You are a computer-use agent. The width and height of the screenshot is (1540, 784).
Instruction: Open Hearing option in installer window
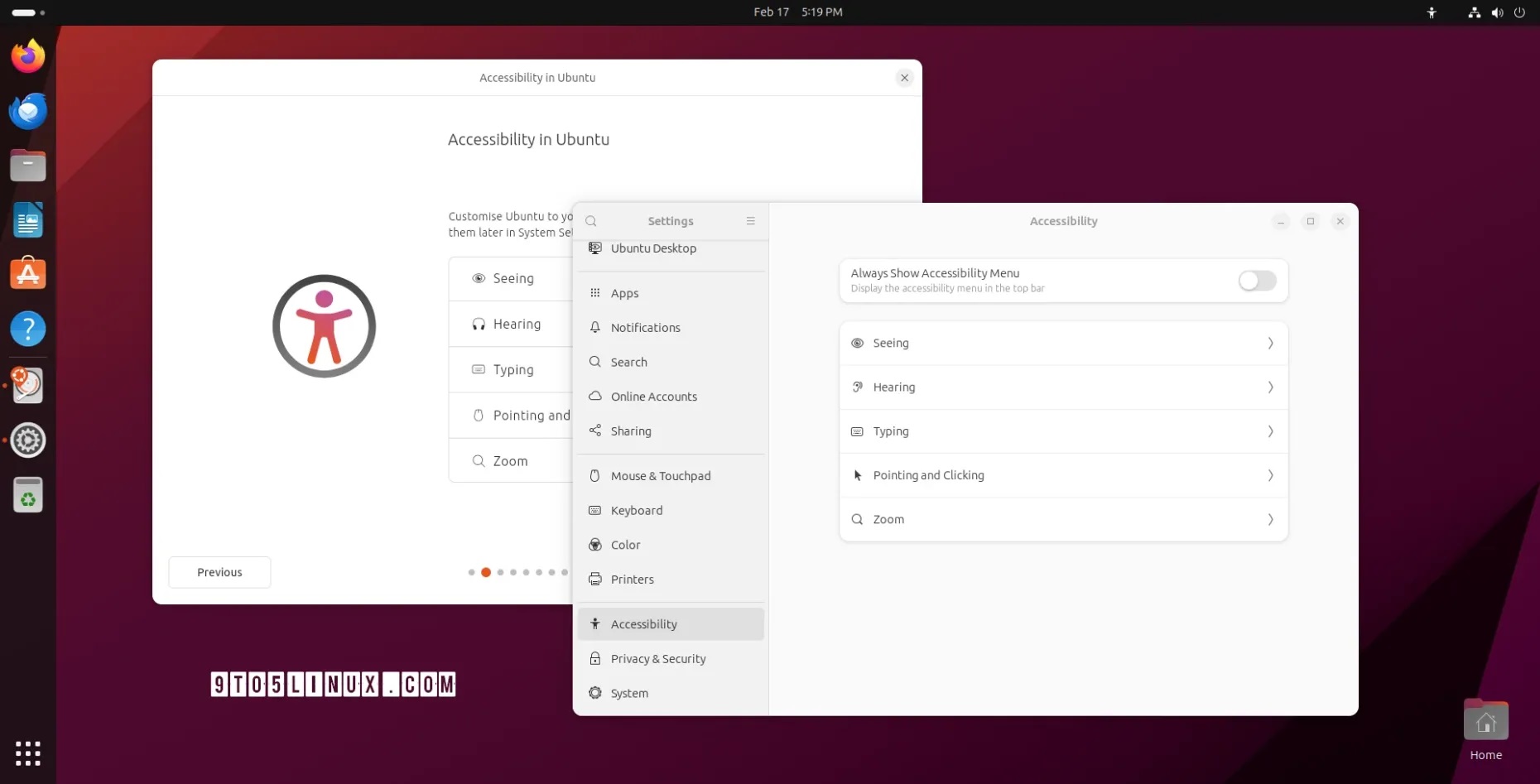511,325
